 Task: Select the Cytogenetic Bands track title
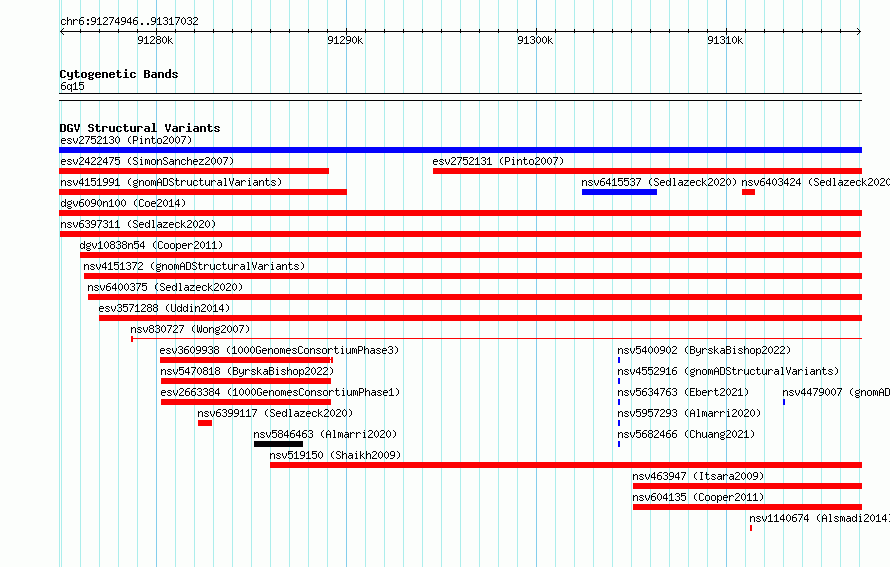(119, 74)
